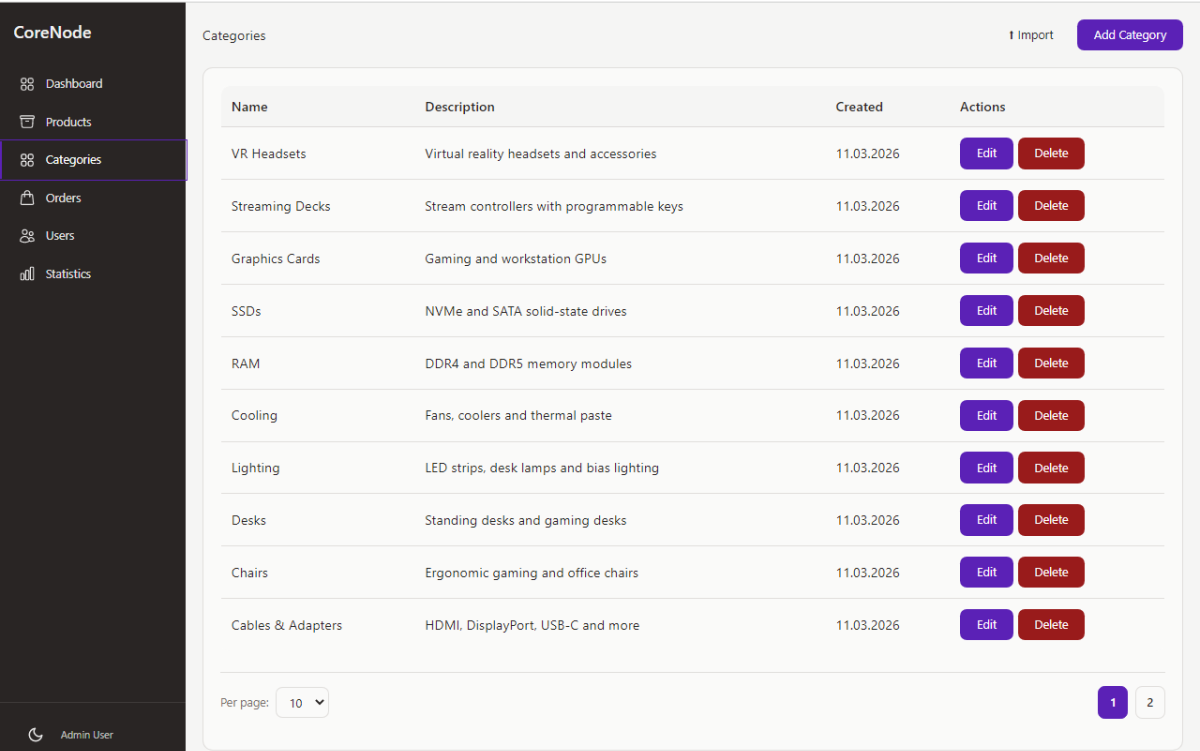1200x751 pixels.
Task: Click the Dashboard grid icon in sidebar
Action: (27, 84)
